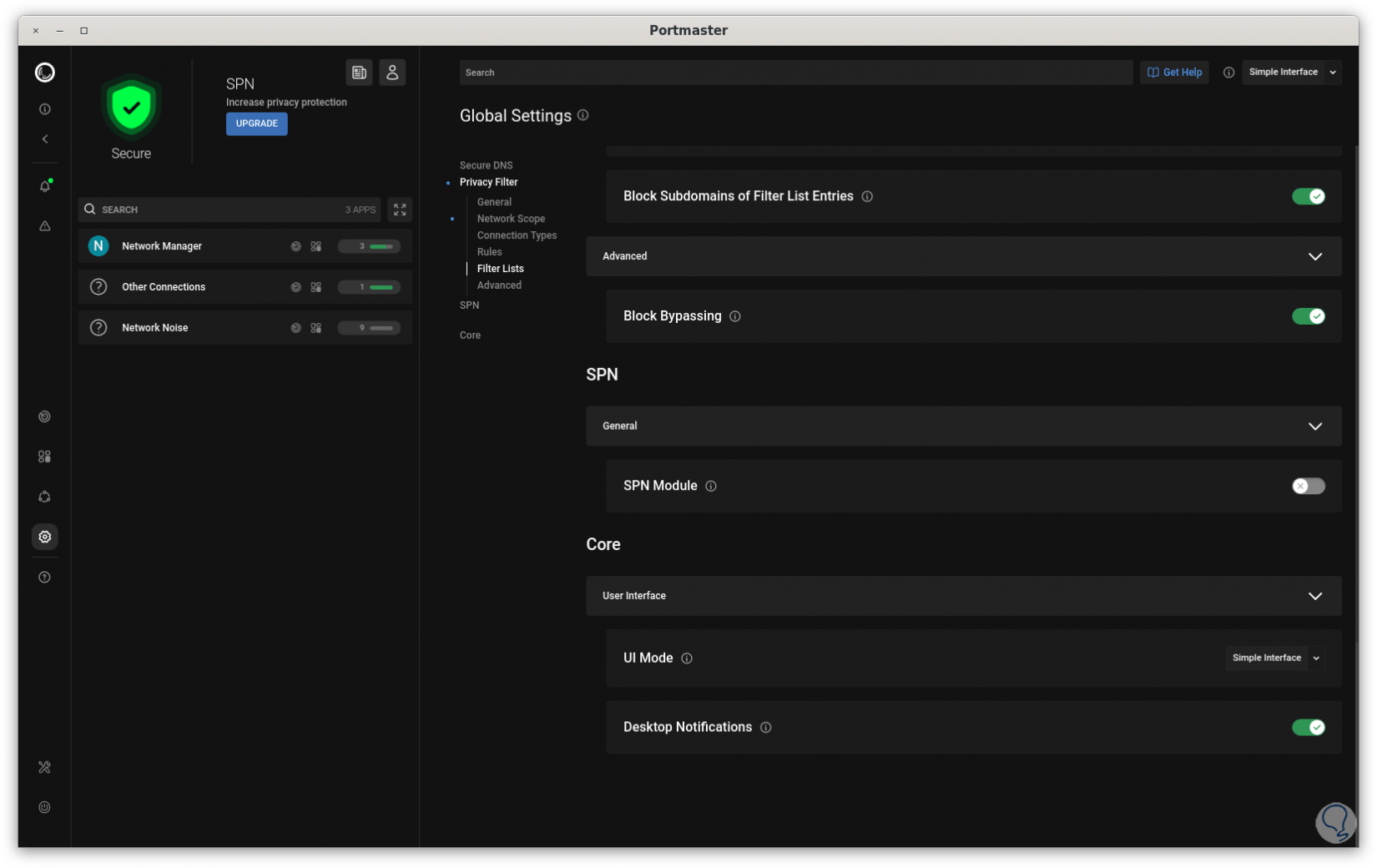Focus the global settings Search field
Viewport: 1377px width, 868px height.
click(796, 73)
